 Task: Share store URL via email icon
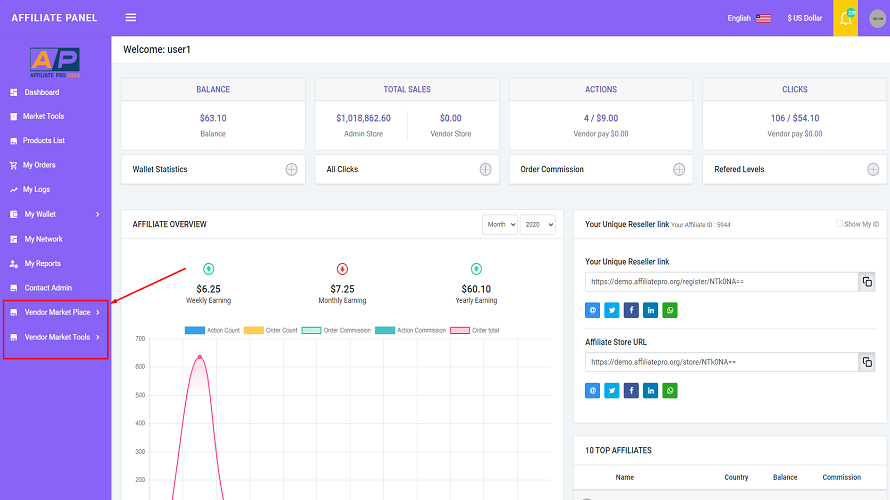592,390
